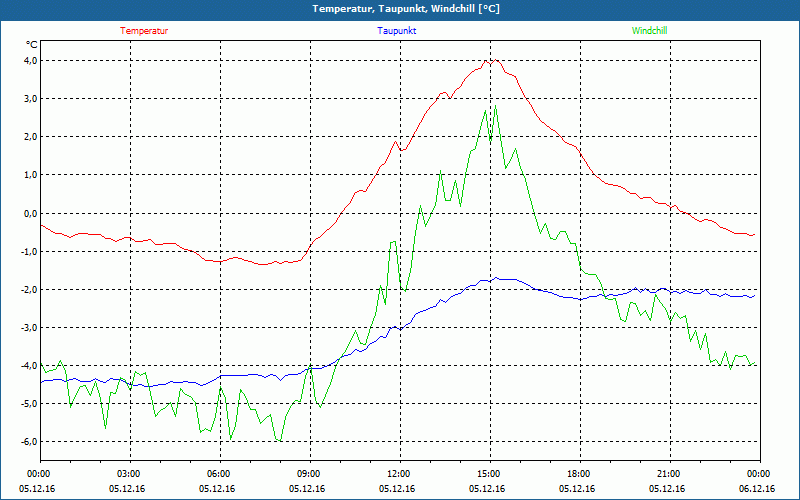800x500 pixels.
Task: Click the 4,0 y-axis value
Action: pyautogui.click(x=30, y=61)
